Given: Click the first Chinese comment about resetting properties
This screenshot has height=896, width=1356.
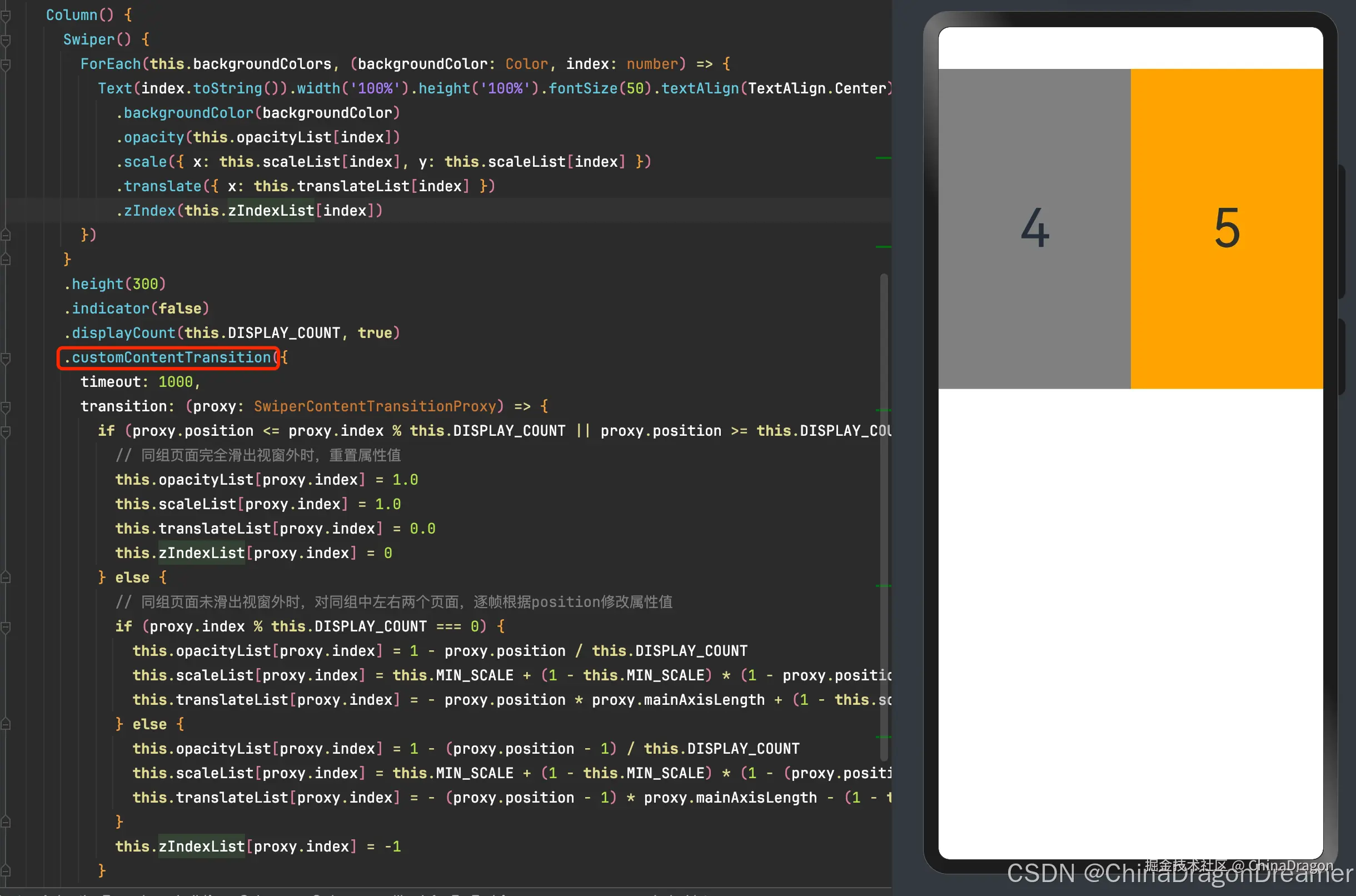Looking at the screenshot, I should (x=258, y=455).
